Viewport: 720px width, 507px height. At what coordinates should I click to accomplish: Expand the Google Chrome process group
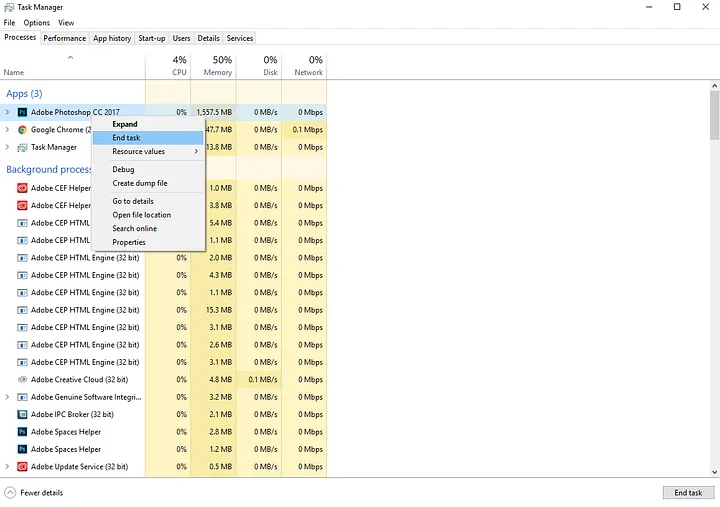coord(7,130)
